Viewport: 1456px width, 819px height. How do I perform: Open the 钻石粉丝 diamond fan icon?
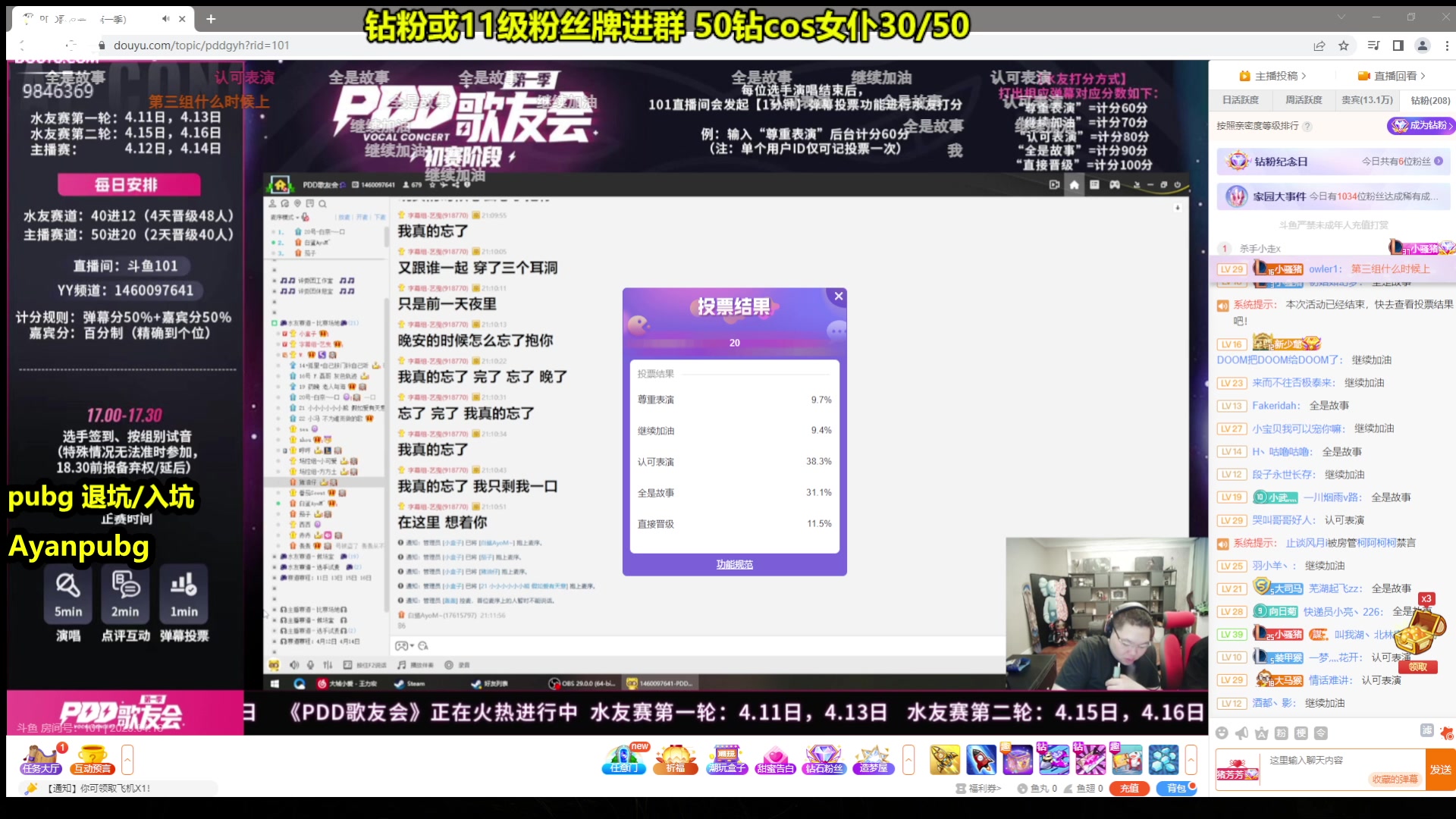pyautogui.click(x=824, y=758)
